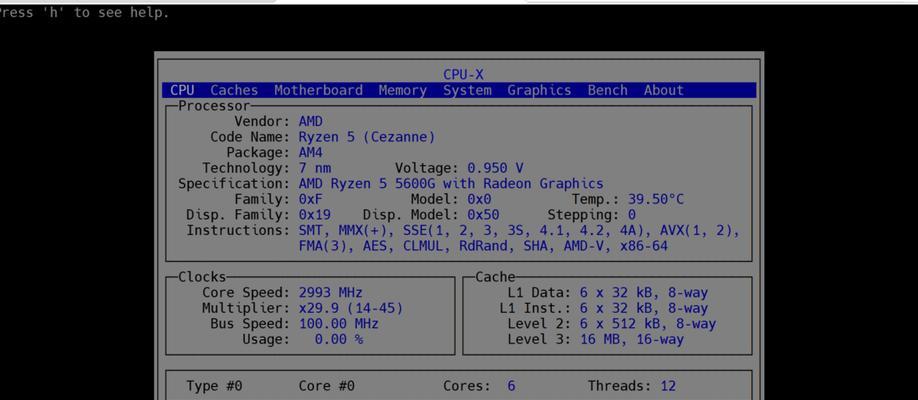Image resolution: width=918 pixels, height=400 pixels.
Task: Select the specification AMD Ryzen 5 5600G text
Action: coord(451,184)
